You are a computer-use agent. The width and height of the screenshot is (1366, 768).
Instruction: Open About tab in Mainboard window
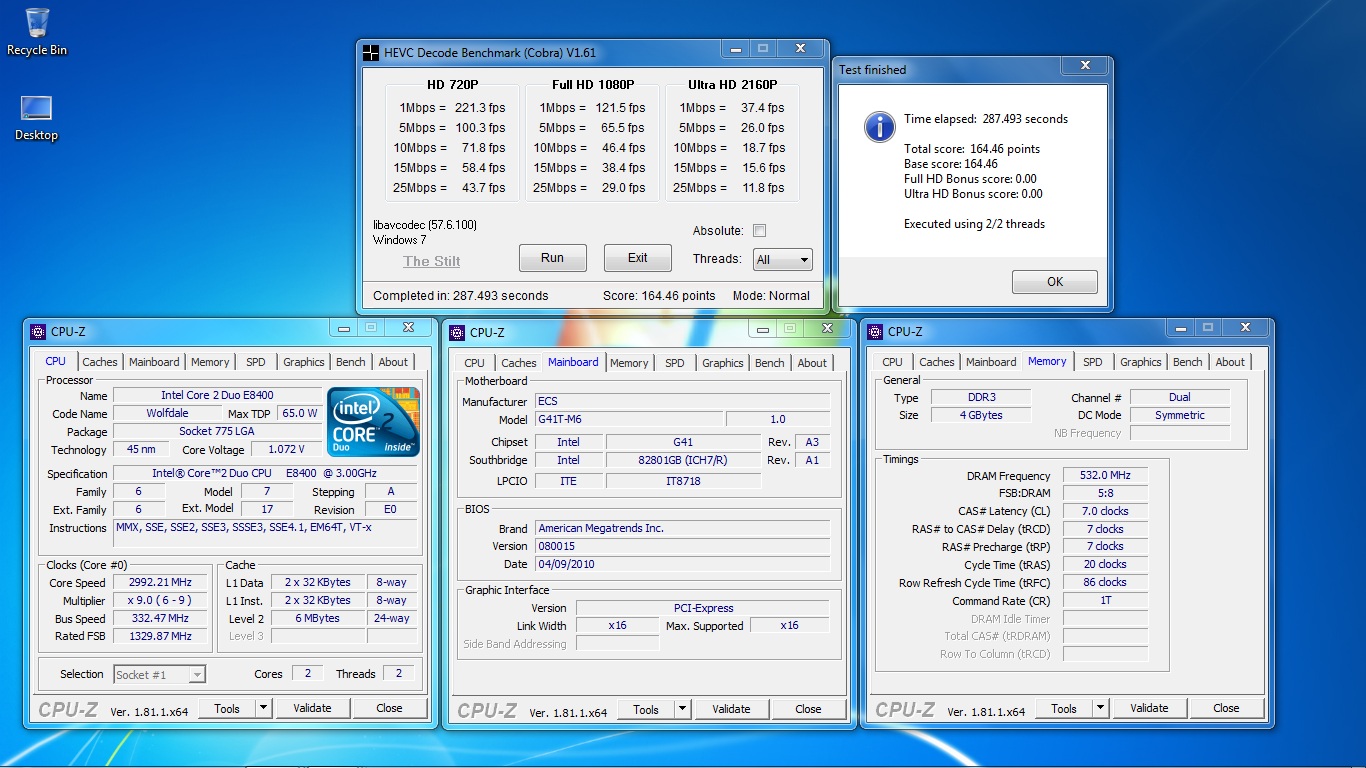pos(812,363)
